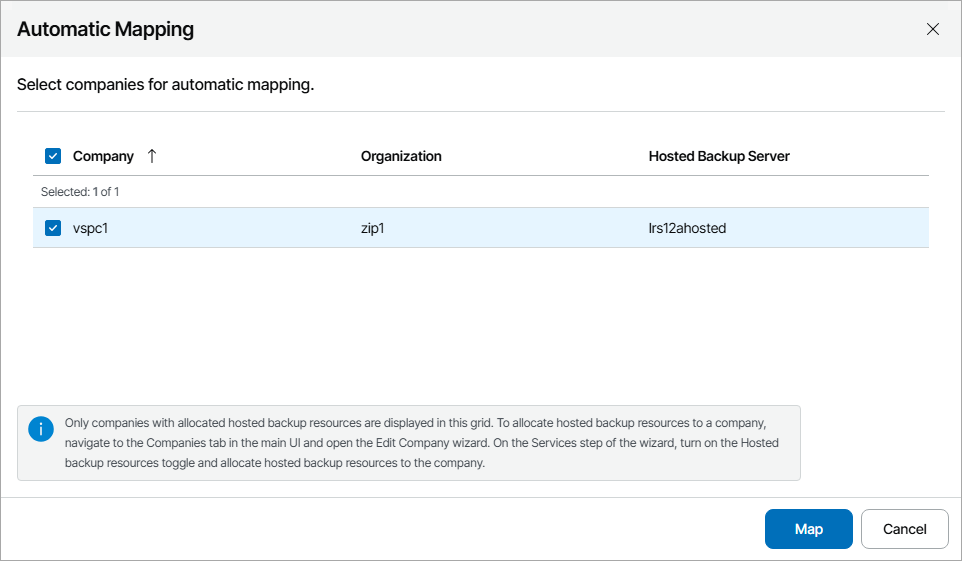The width and height of the screenshot is (962, 561).
Task: Sort by Hosted Backup Server header
Action: pos(719,156)
